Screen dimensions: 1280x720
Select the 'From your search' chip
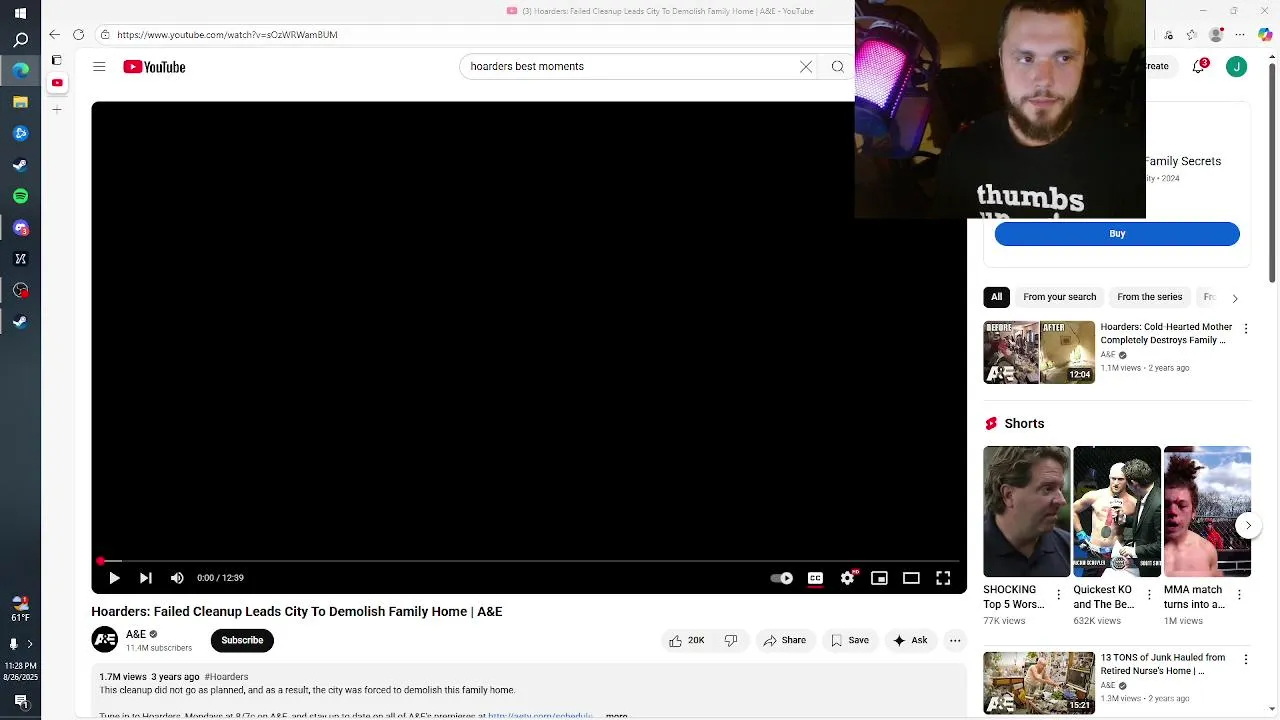point(1059,297)
